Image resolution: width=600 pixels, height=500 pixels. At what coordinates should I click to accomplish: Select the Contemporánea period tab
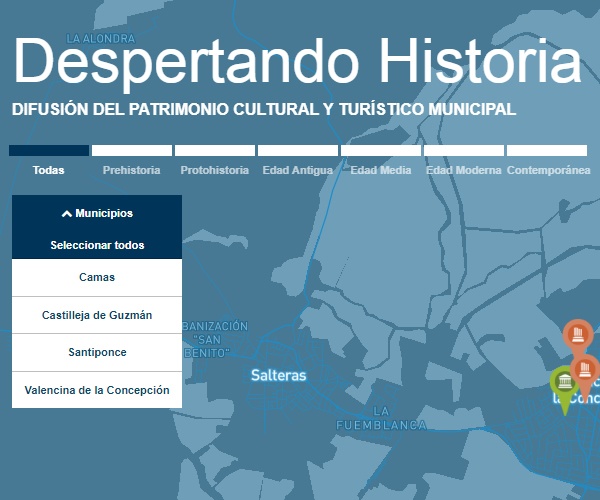(547, 170)
